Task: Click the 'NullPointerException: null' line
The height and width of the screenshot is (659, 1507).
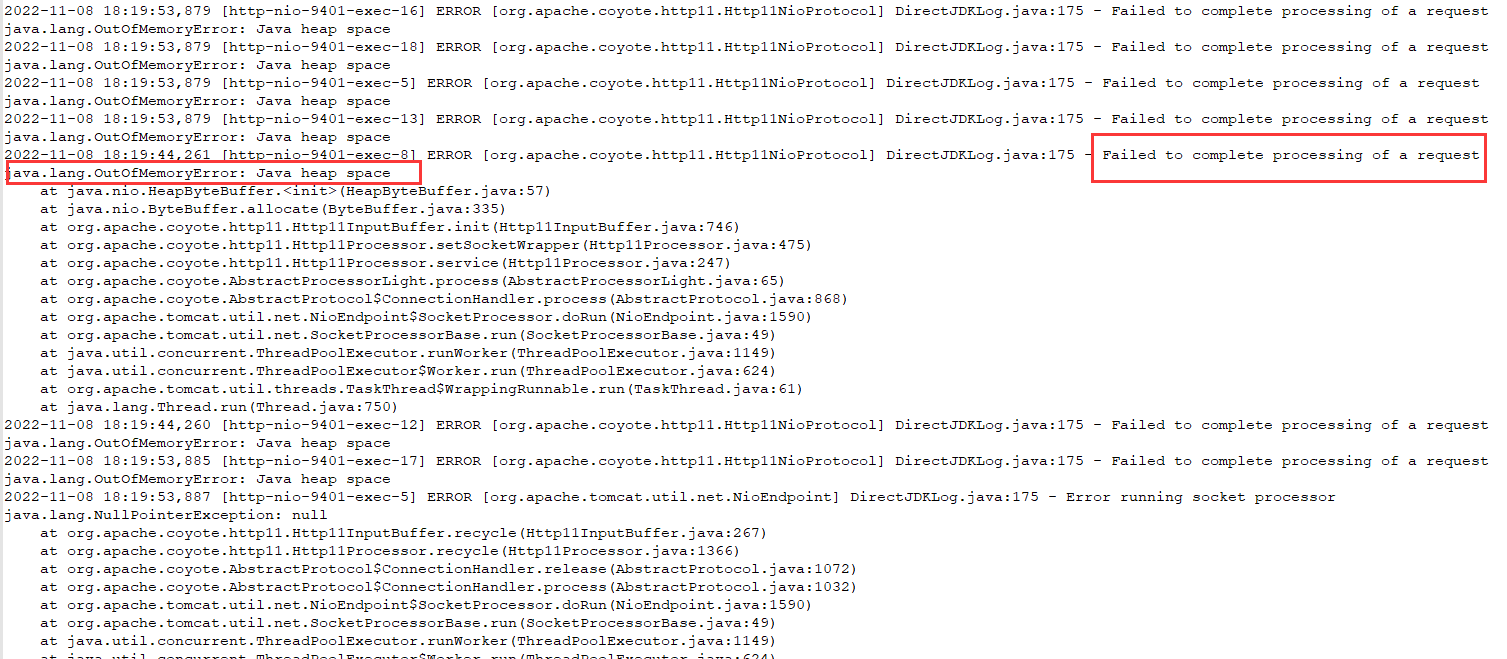Action: point(166,515)
